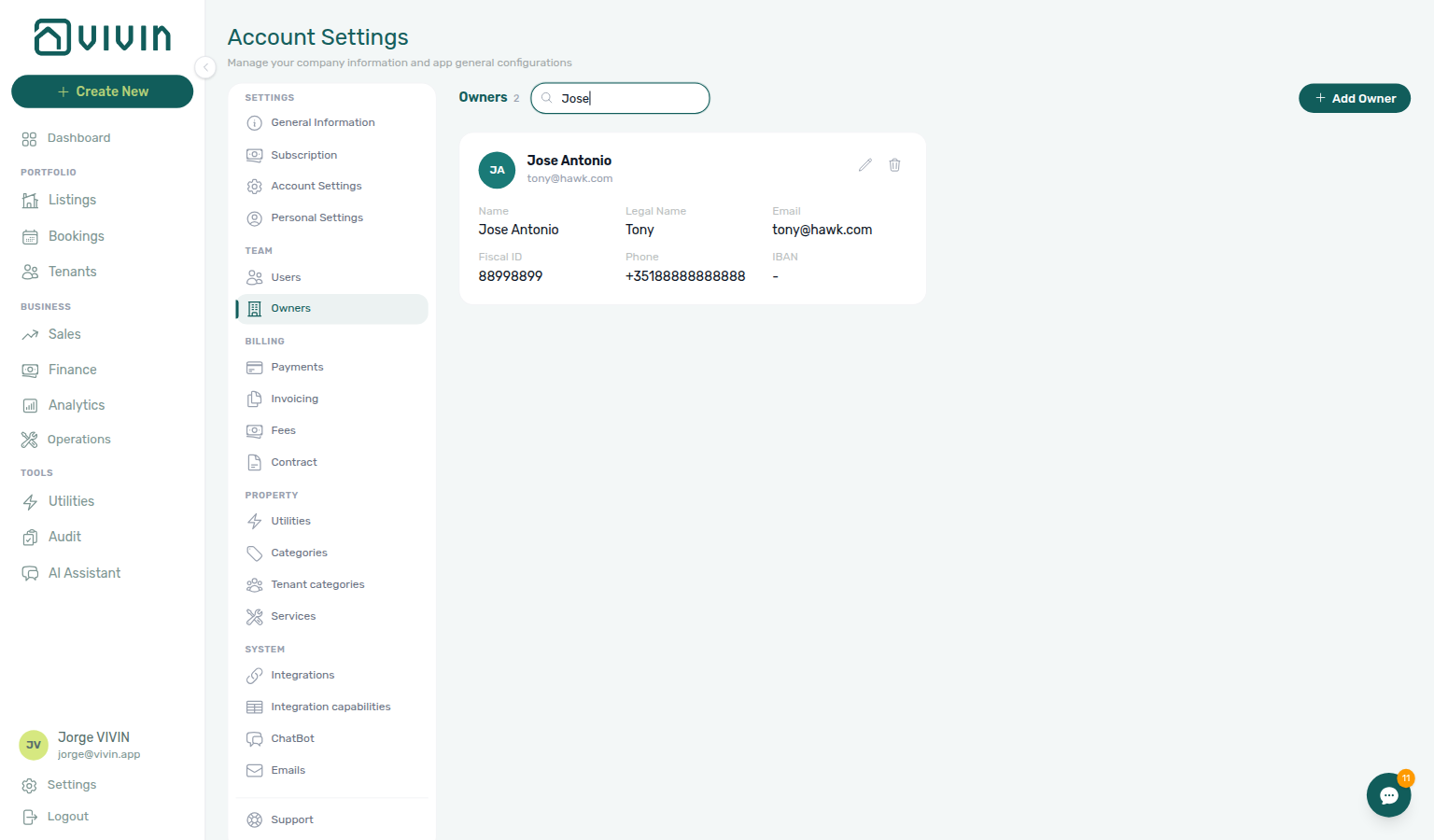This screenshot has width=1434, height=840.
Task: Edit Jose Antonio with the pencil icon
Action: tap(865, 165)
